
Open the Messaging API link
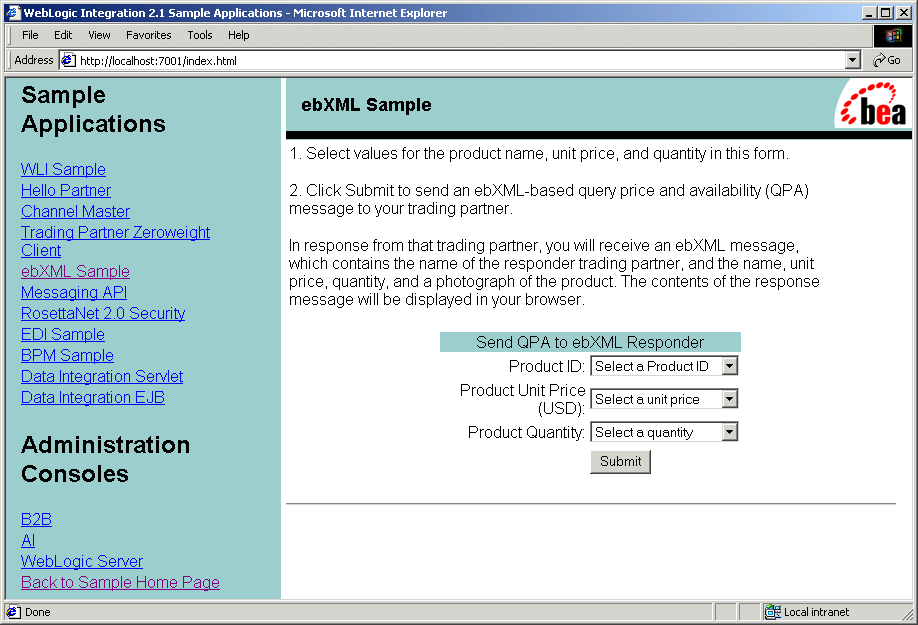[x=74, y=293]
